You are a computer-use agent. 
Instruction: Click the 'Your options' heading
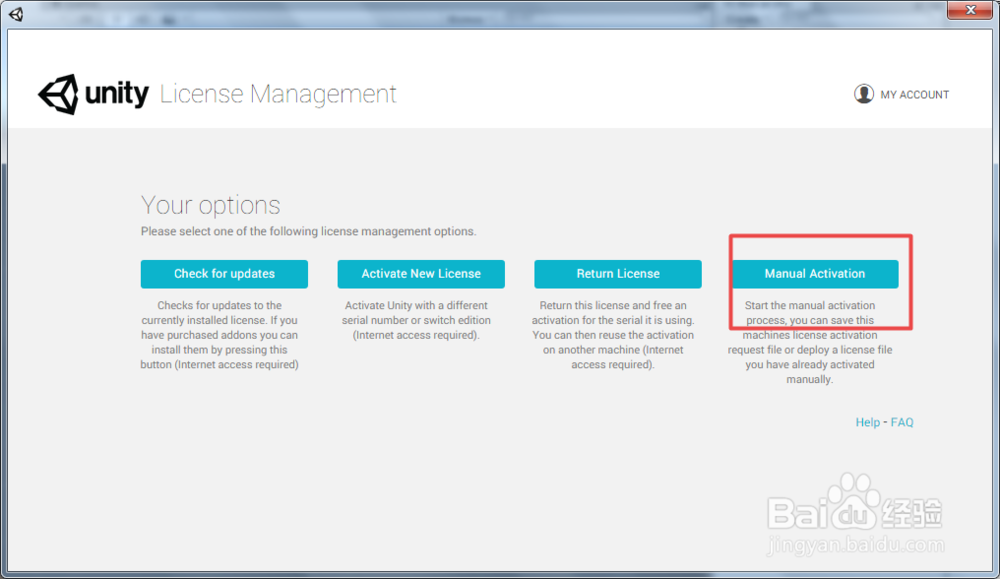pyautogui.click(x=210, y=205)
